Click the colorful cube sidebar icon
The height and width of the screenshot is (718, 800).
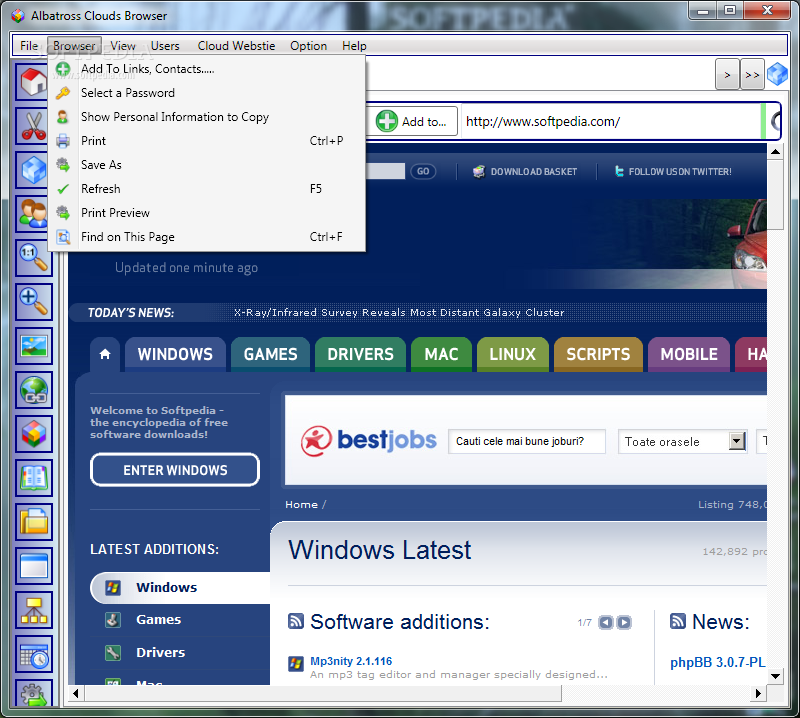click(34, 434)
